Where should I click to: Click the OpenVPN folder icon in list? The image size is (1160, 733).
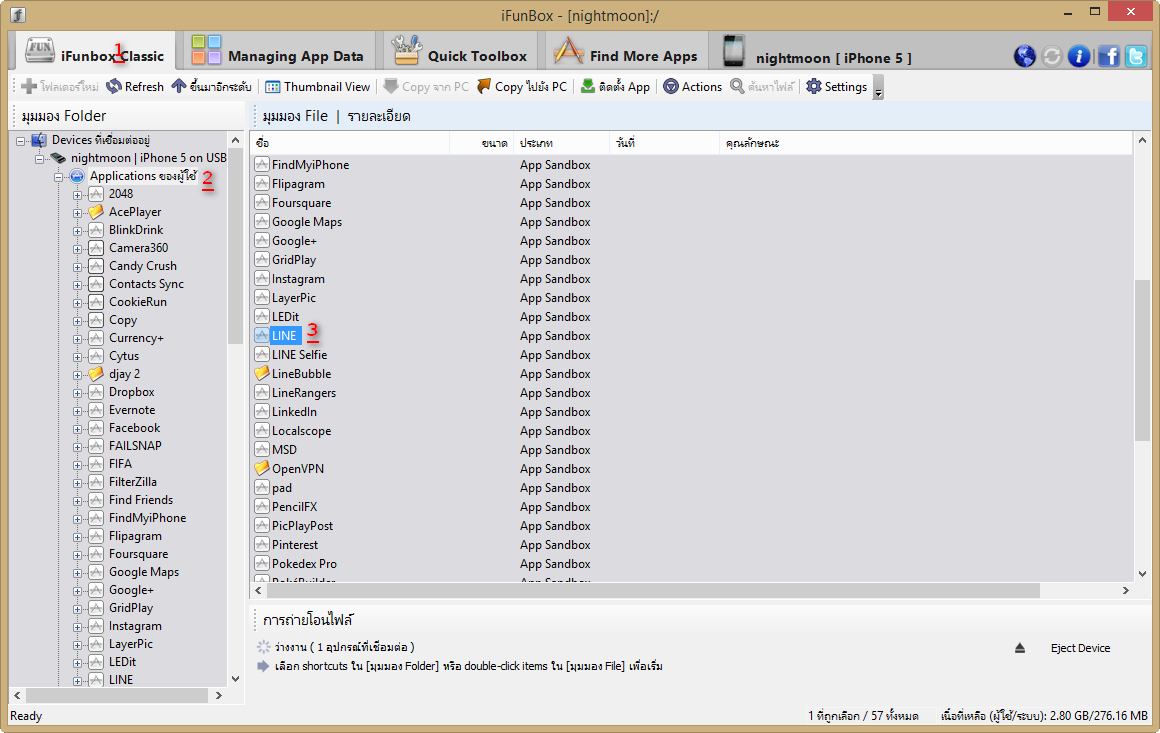(x=262, y=468)
